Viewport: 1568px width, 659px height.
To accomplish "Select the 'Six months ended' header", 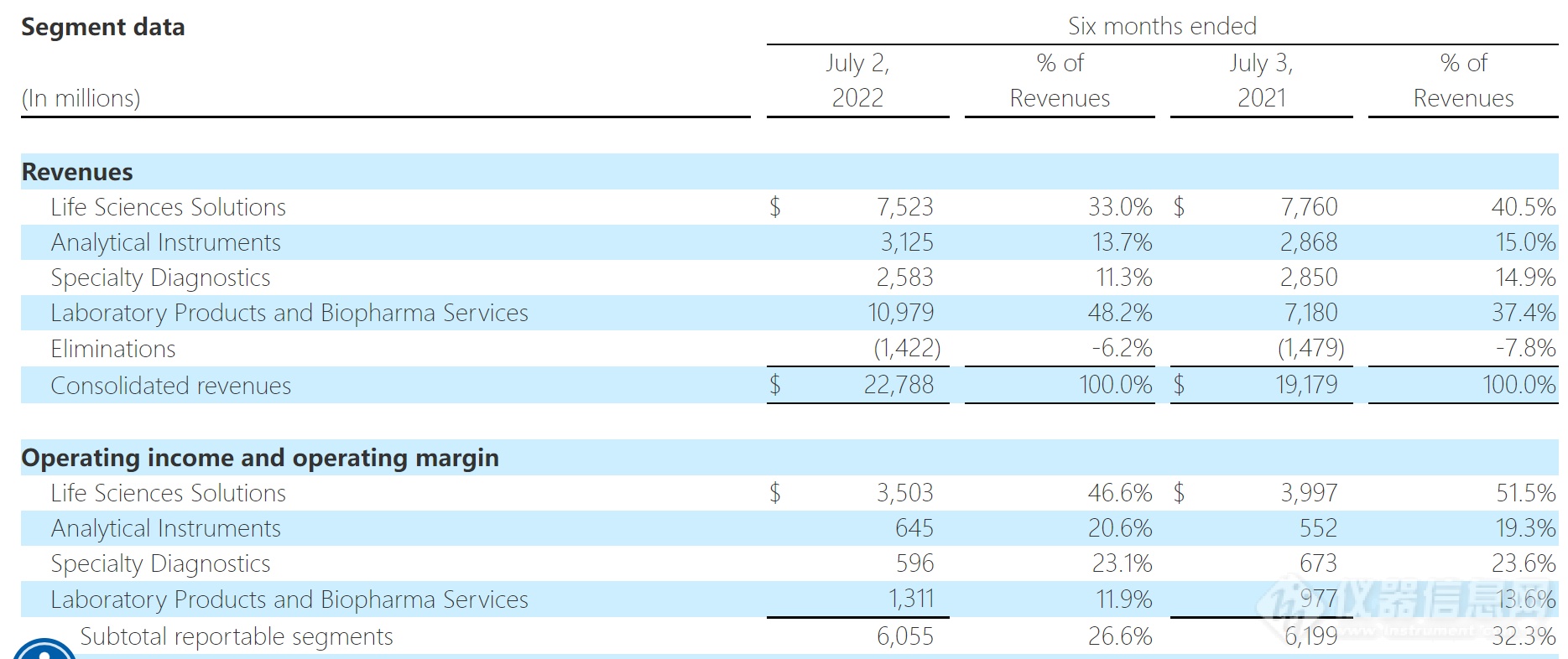I will tap(1162, 26).
